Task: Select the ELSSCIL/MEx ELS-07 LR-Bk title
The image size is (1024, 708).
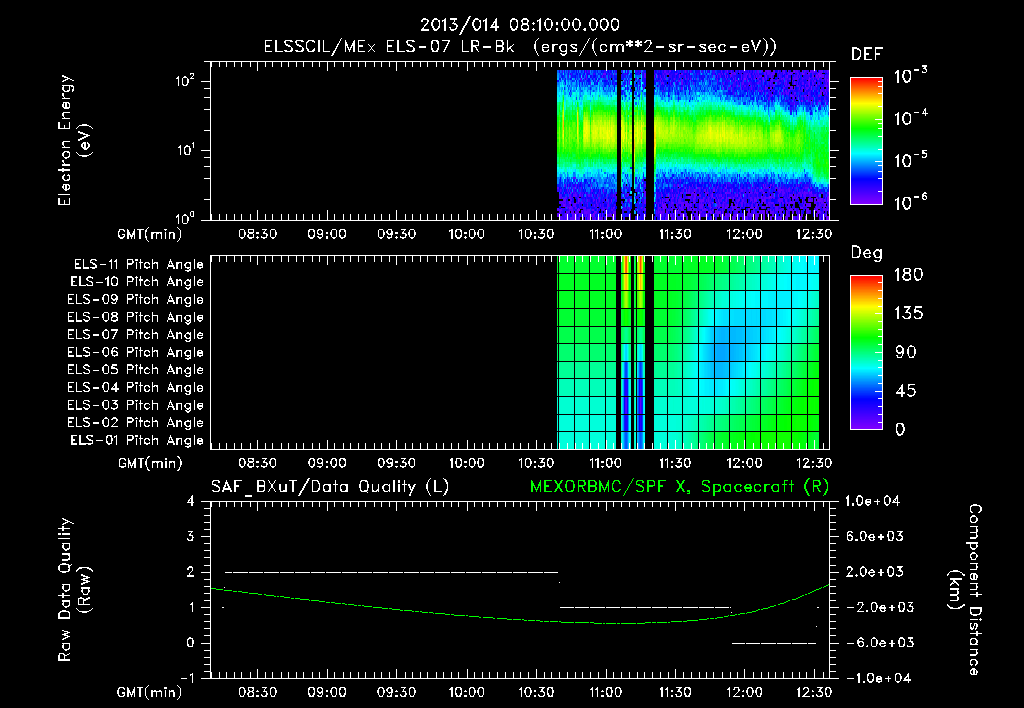Action: point(389,47)
